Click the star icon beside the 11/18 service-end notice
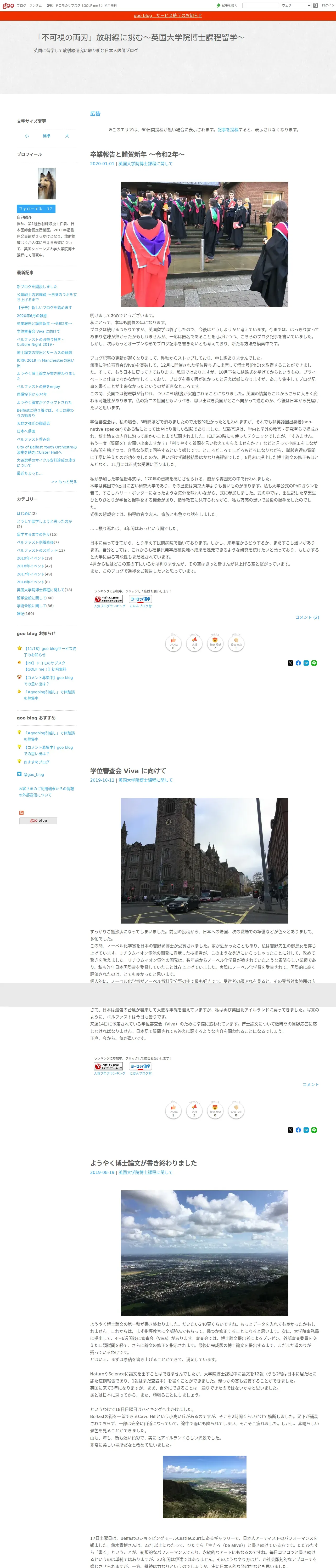336x1568 pixels. pyautogui.click(x=20, y=648)
